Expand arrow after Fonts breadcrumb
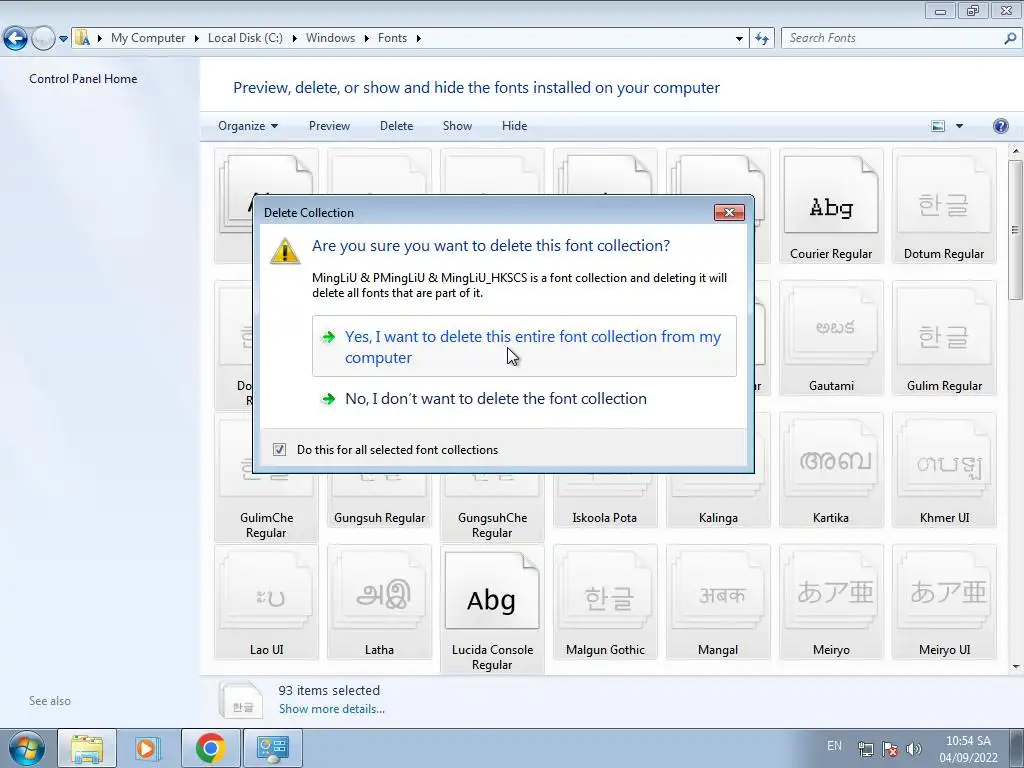Image resolution: width=1024 pixels, height=768 pixels. tap(419, 38)
